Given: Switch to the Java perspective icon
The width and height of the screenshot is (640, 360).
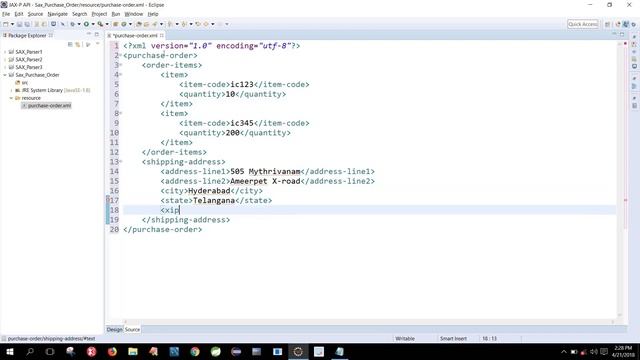Looking at the screenshot, I should [626, 24].
